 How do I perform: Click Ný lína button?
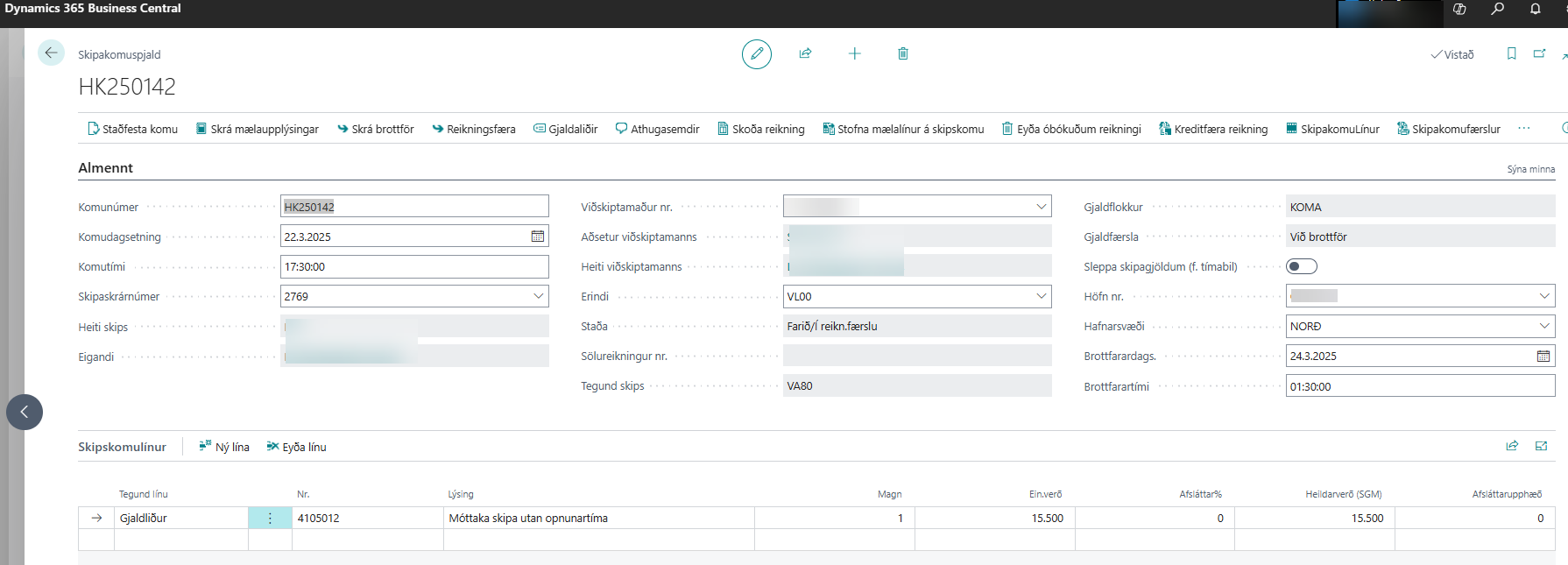[x=224, y=447]
